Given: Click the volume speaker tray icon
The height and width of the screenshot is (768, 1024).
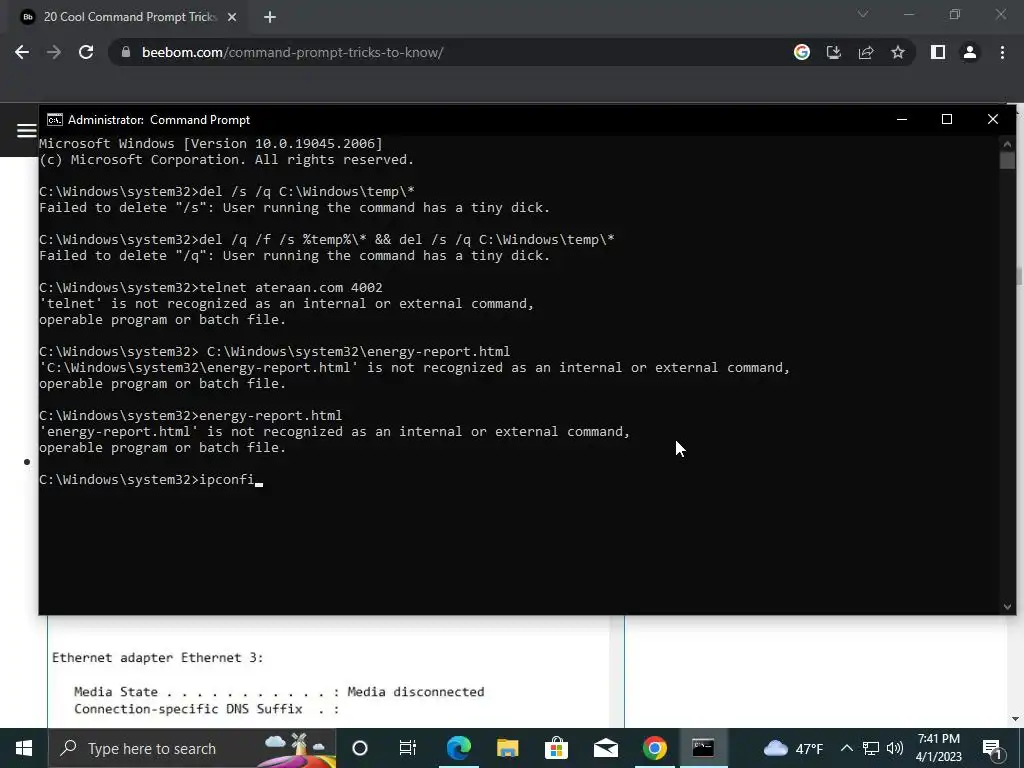Looking at the screenshot, I should pos(895,748).
